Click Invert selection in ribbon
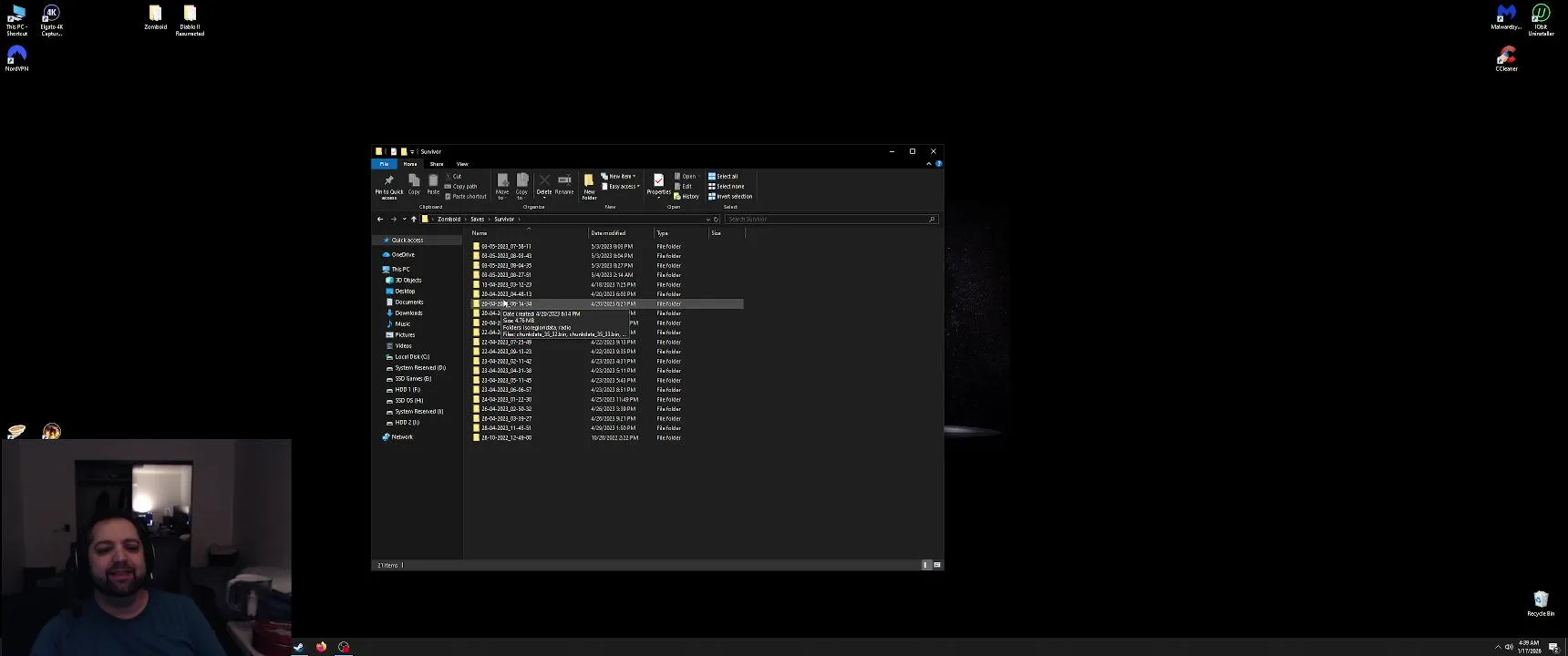Screen dimensions: 1568x656 731,197
